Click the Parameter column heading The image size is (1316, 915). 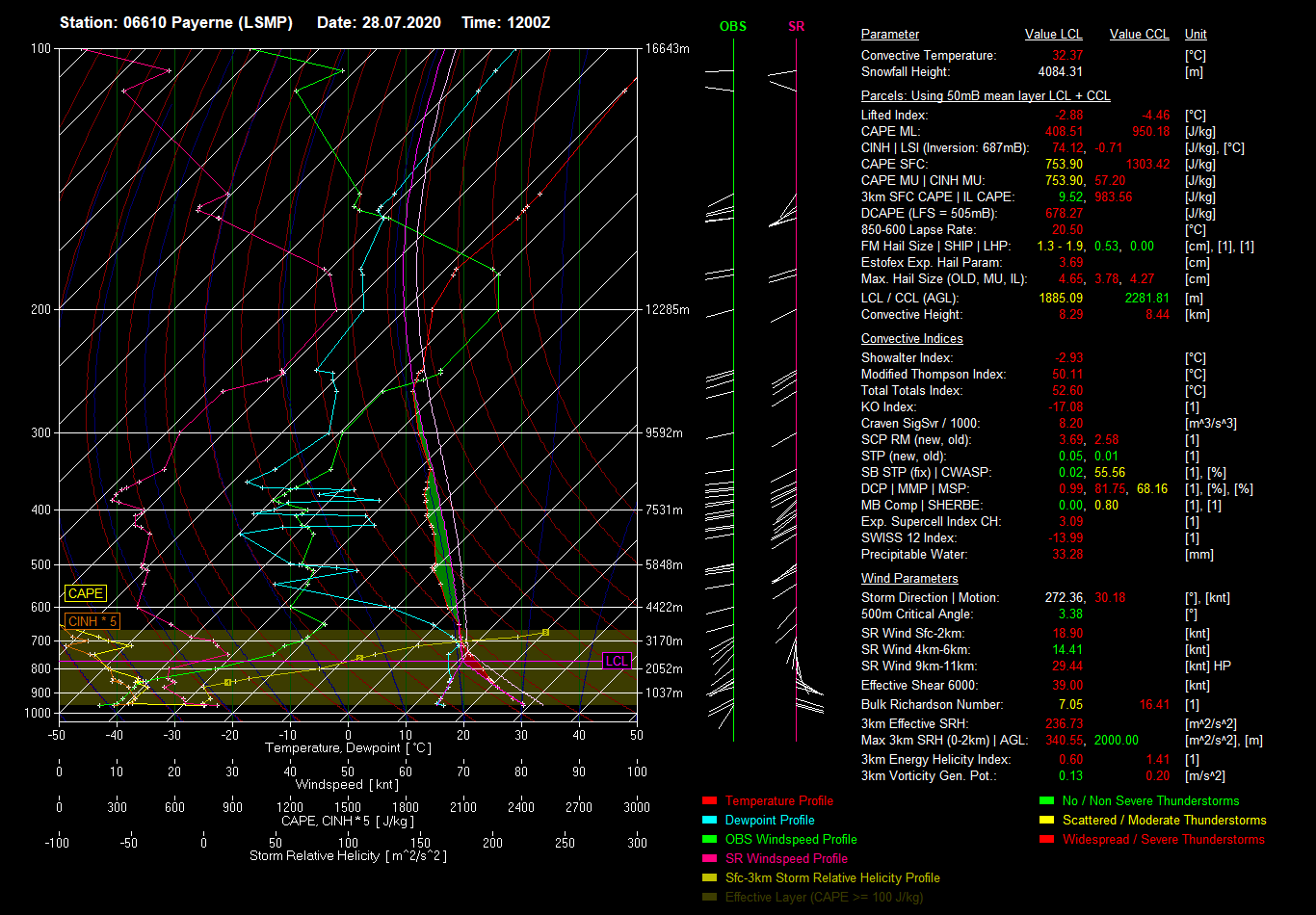[890, 35]
